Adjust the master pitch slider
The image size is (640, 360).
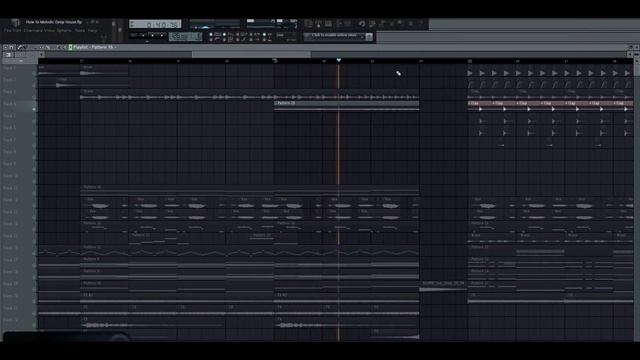[x=120, y=30]
